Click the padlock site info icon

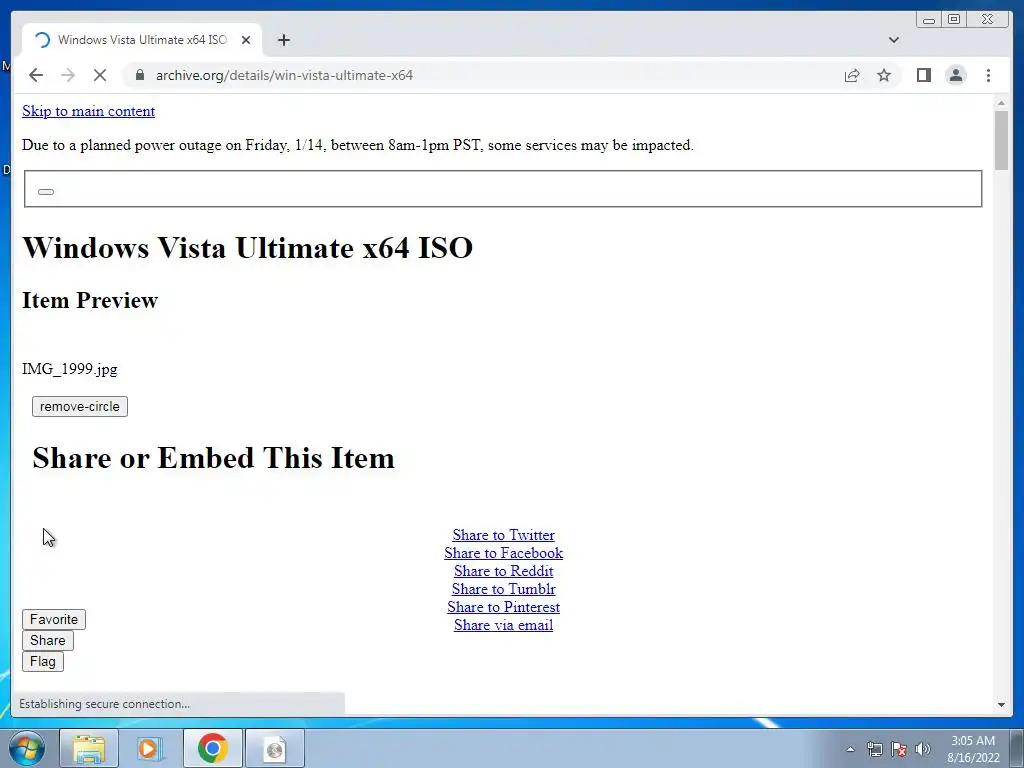[x=139, y=75]
